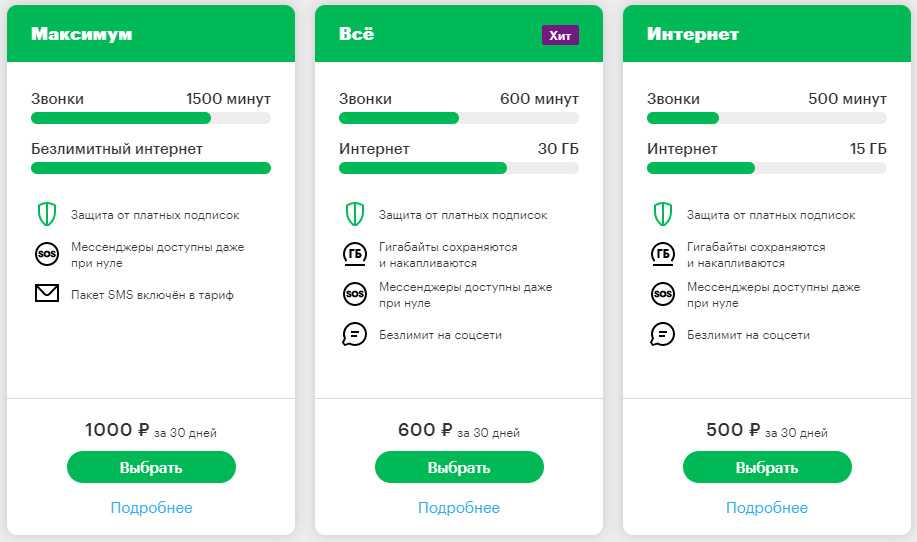Click SOS messenger icon in Интернет plan
The width and height of the screenshot is (917, 542).
[662, 294]
